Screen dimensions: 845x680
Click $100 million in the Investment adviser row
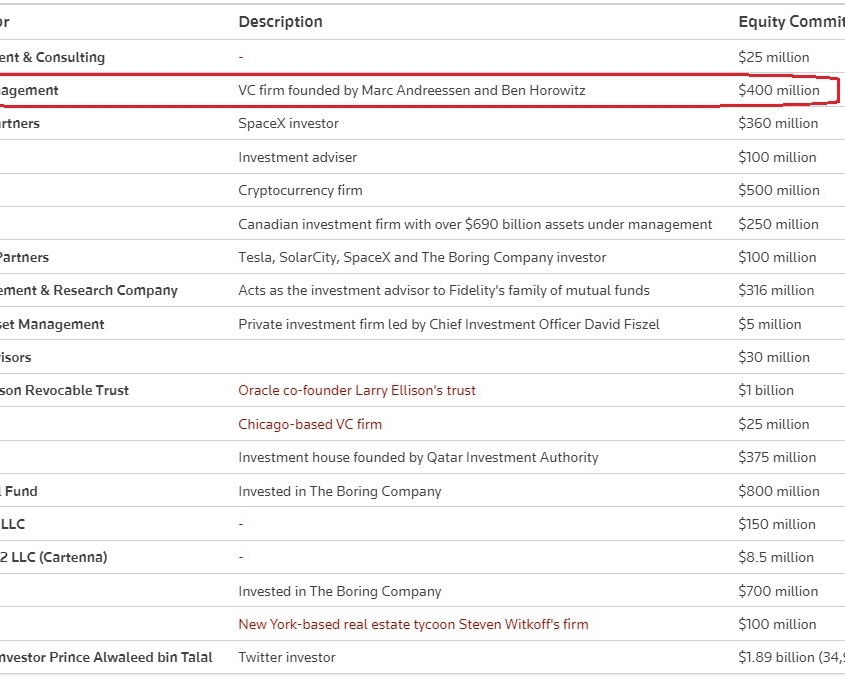coord(777,157)
